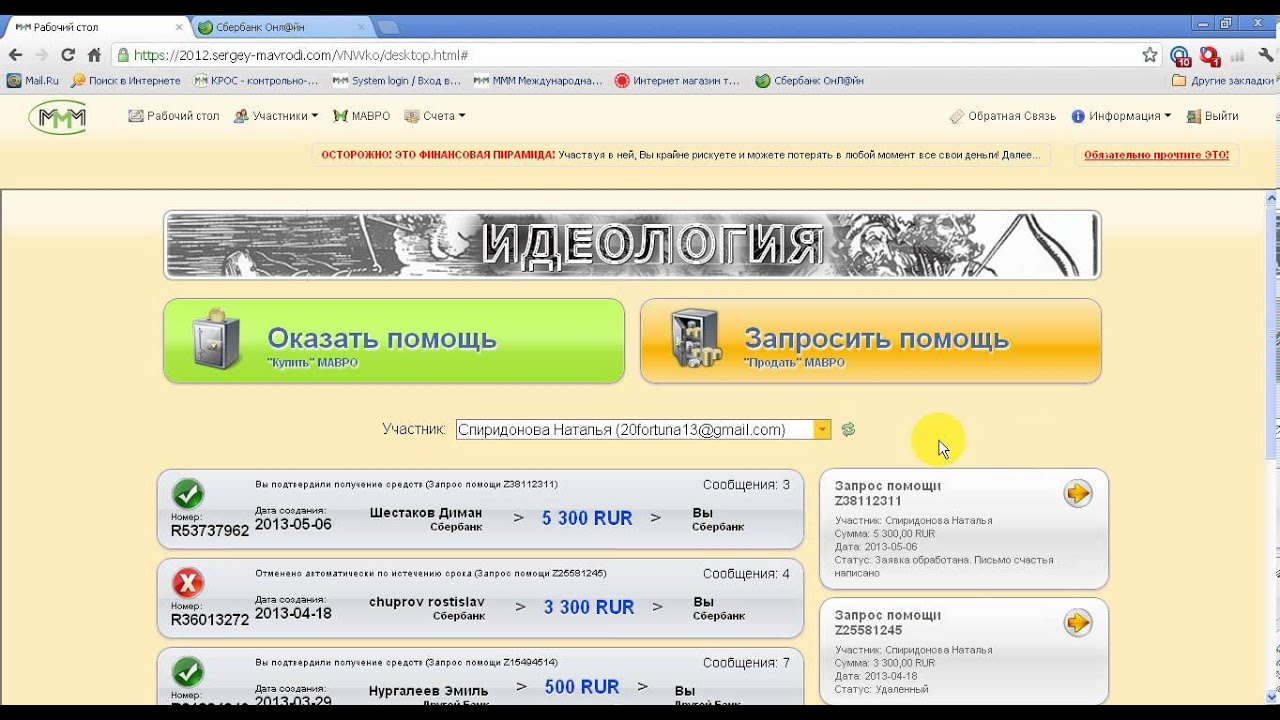Expand the Информация menu

tap(1121, 116)
